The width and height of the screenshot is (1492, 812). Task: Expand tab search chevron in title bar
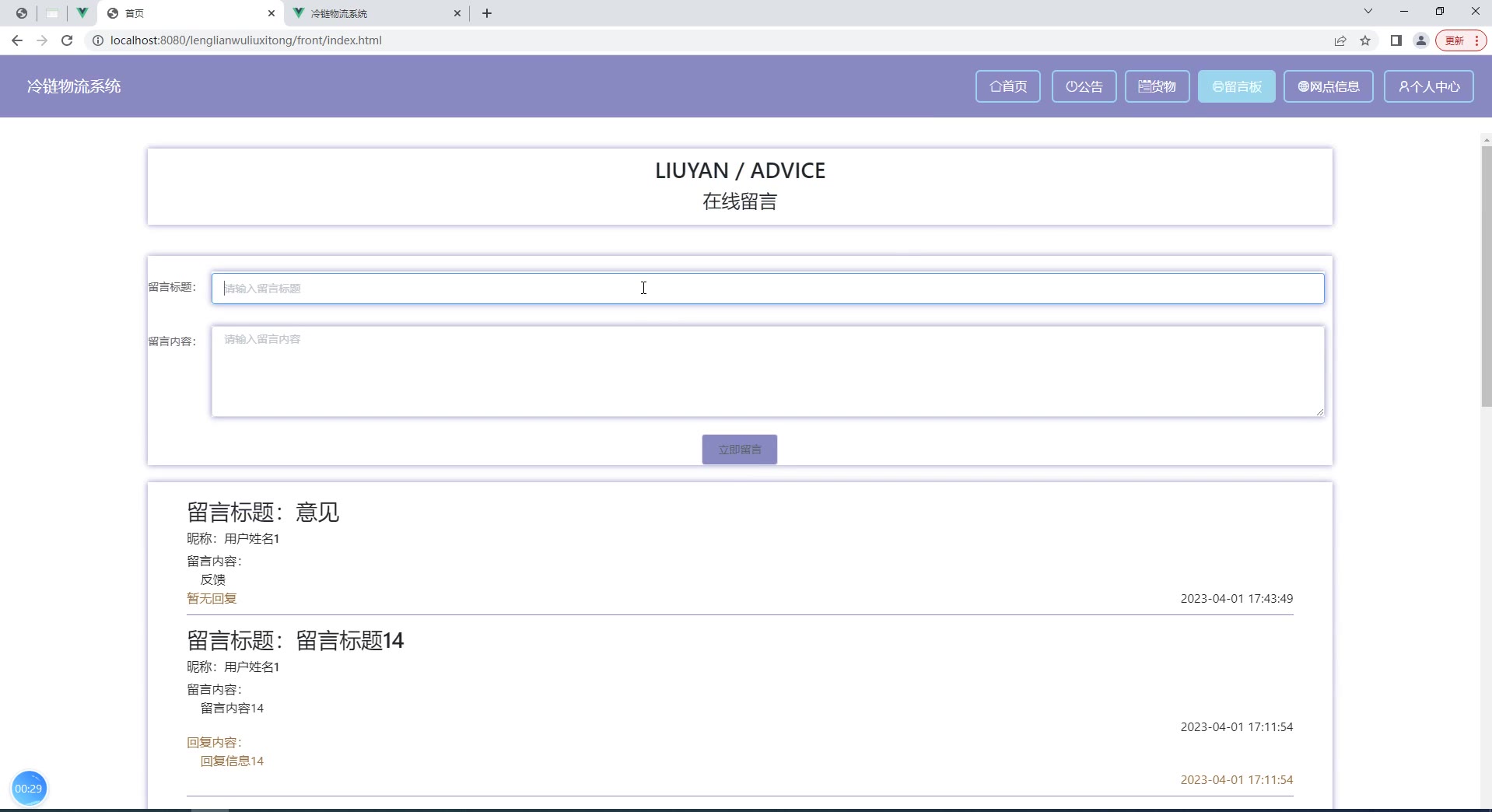point(1368,12)
